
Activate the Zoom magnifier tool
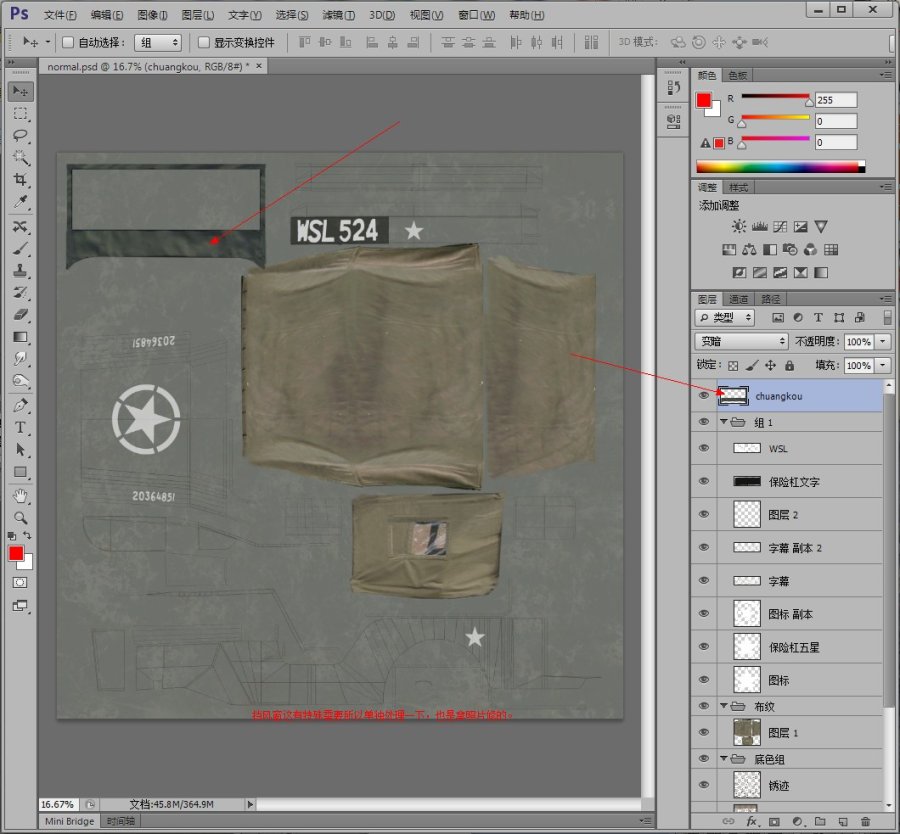(x=20, y=518)
